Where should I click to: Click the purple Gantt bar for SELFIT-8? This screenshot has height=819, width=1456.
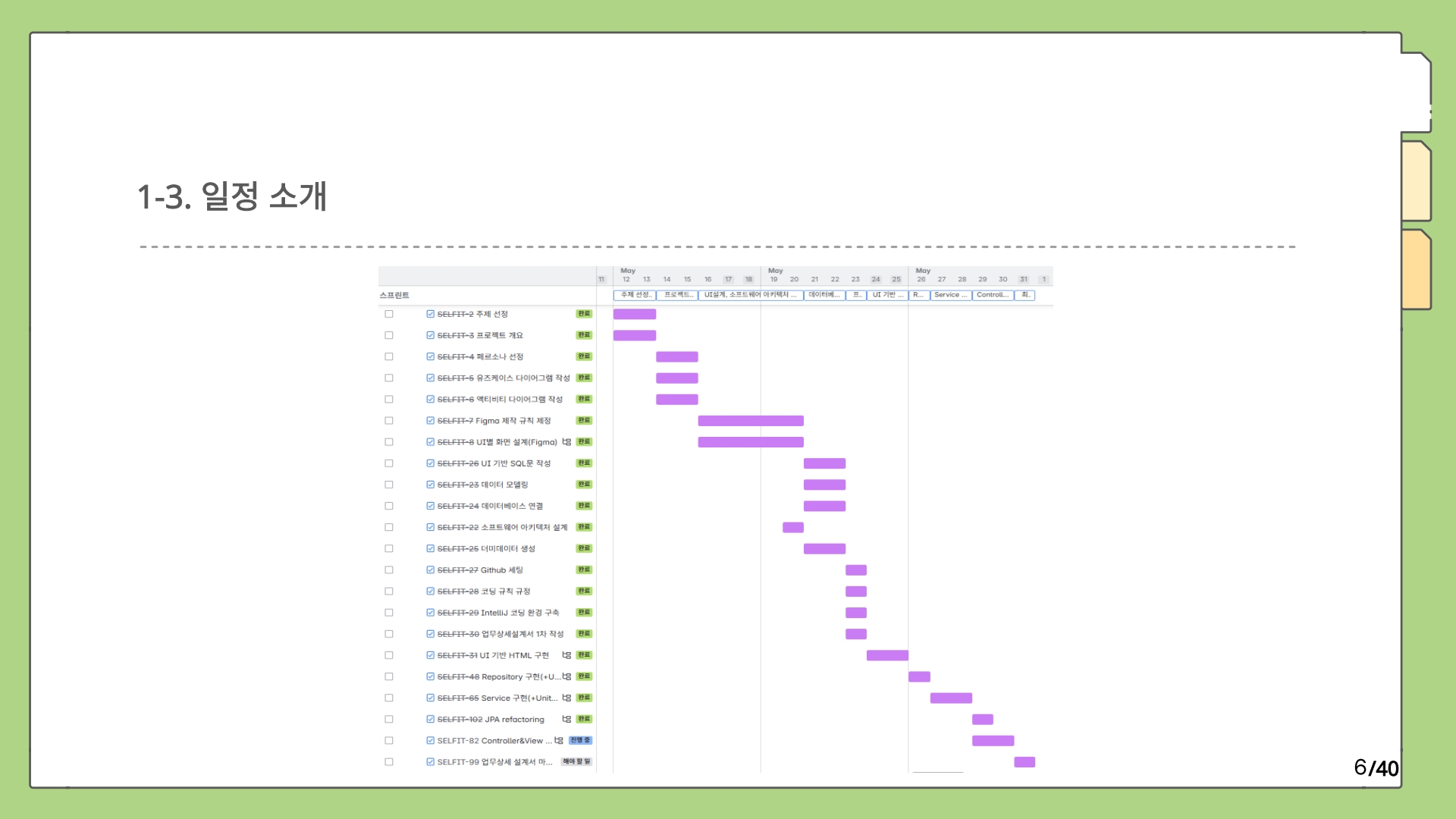(x=750, y=442)
